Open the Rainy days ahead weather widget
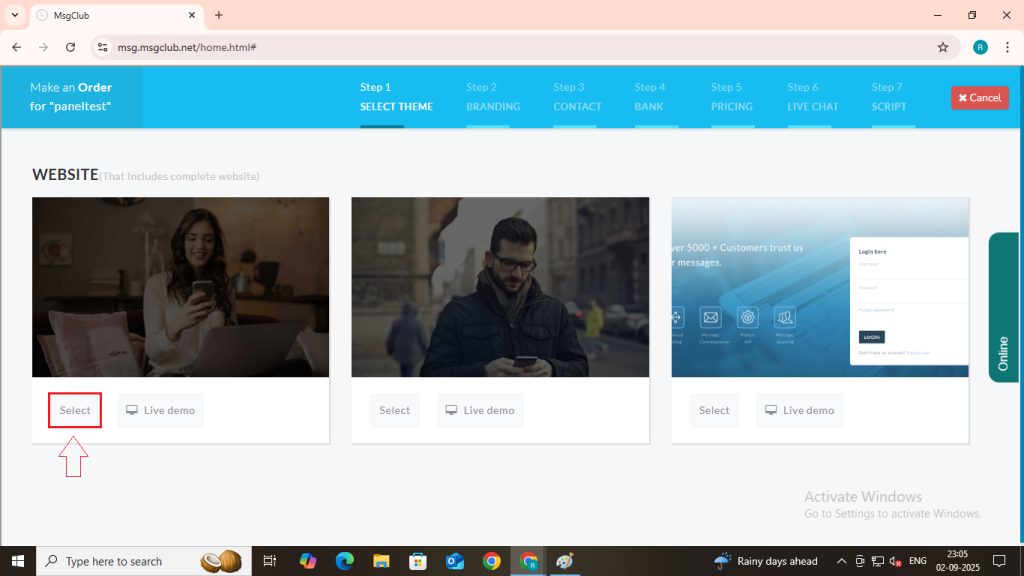Screen dimensions: 1024x576 (x=765, y=561)
